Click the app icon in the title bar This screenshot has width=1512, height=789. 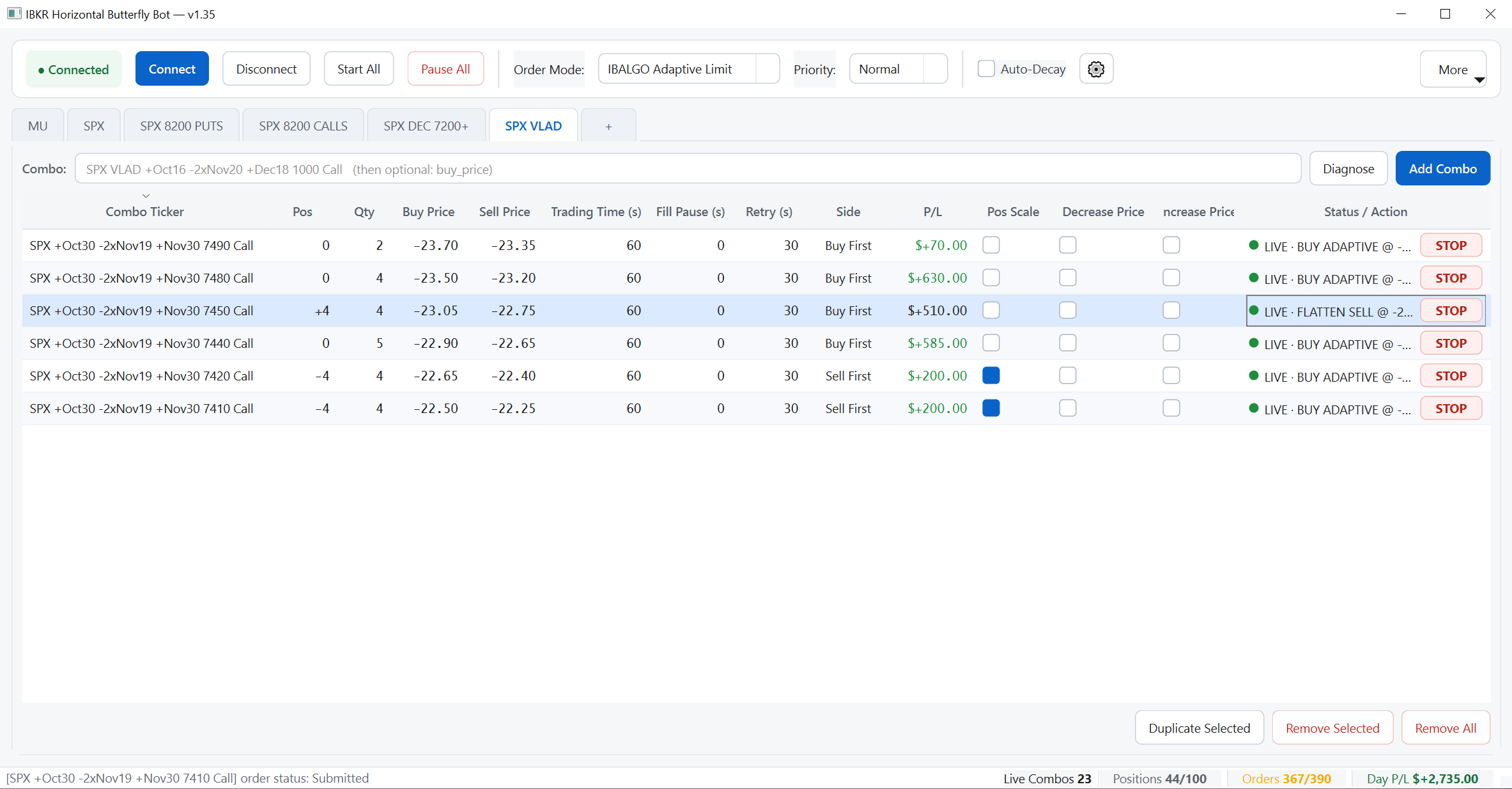(14, 13)
